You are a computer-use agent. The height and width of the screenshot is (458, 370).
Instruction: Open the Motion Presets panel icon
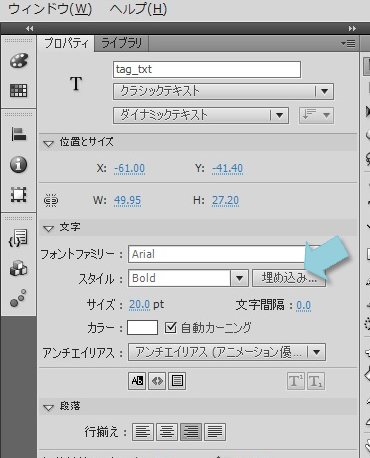tap(18, 298)
